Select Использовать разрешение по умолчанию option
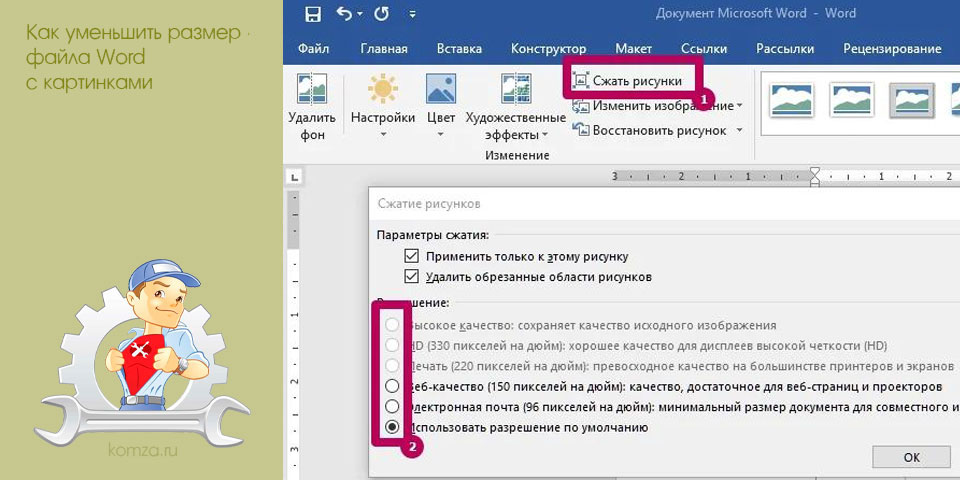960x480 pixels. pos(392,427)
